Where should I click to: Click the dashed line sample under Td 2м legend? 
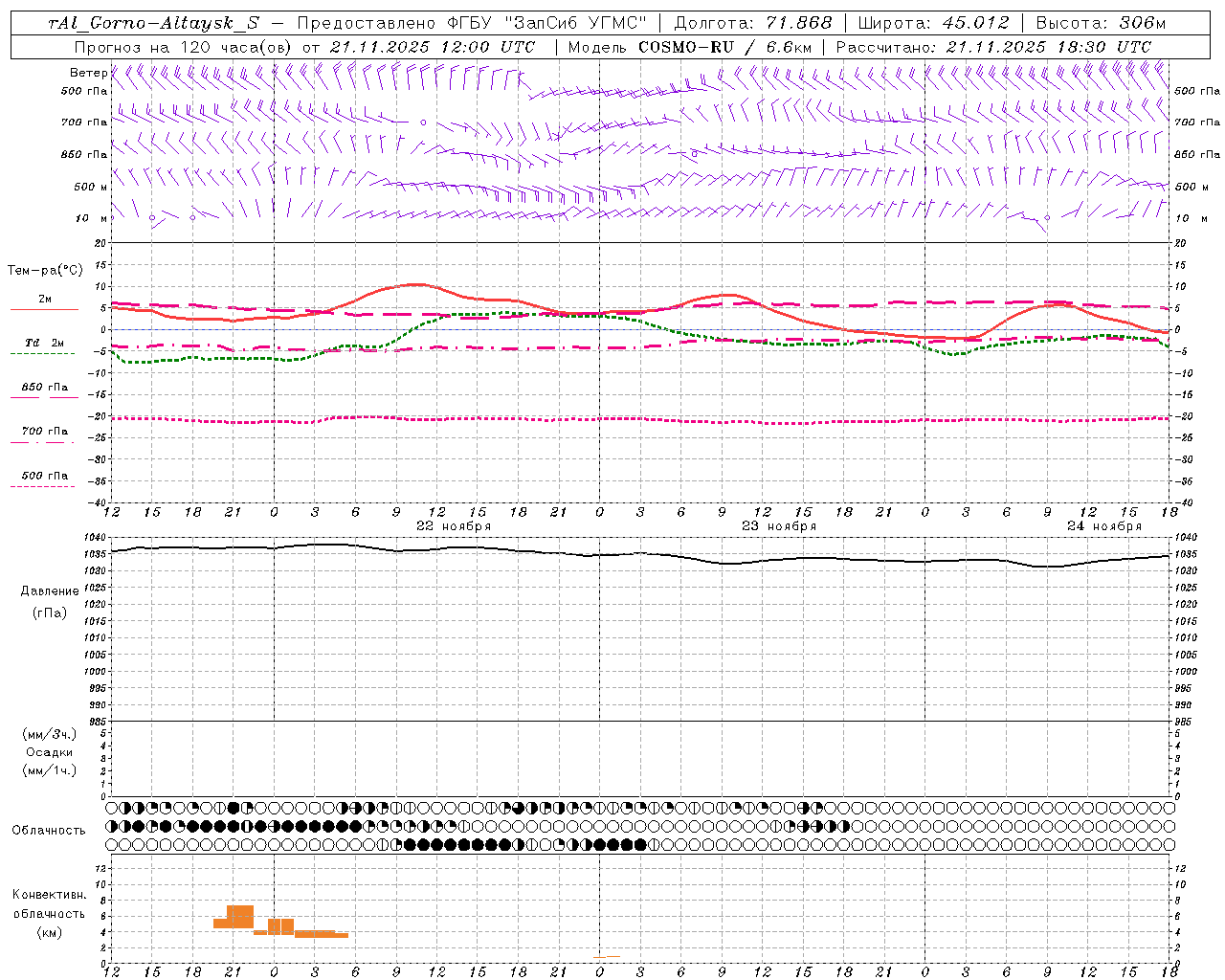click(44, 354)
